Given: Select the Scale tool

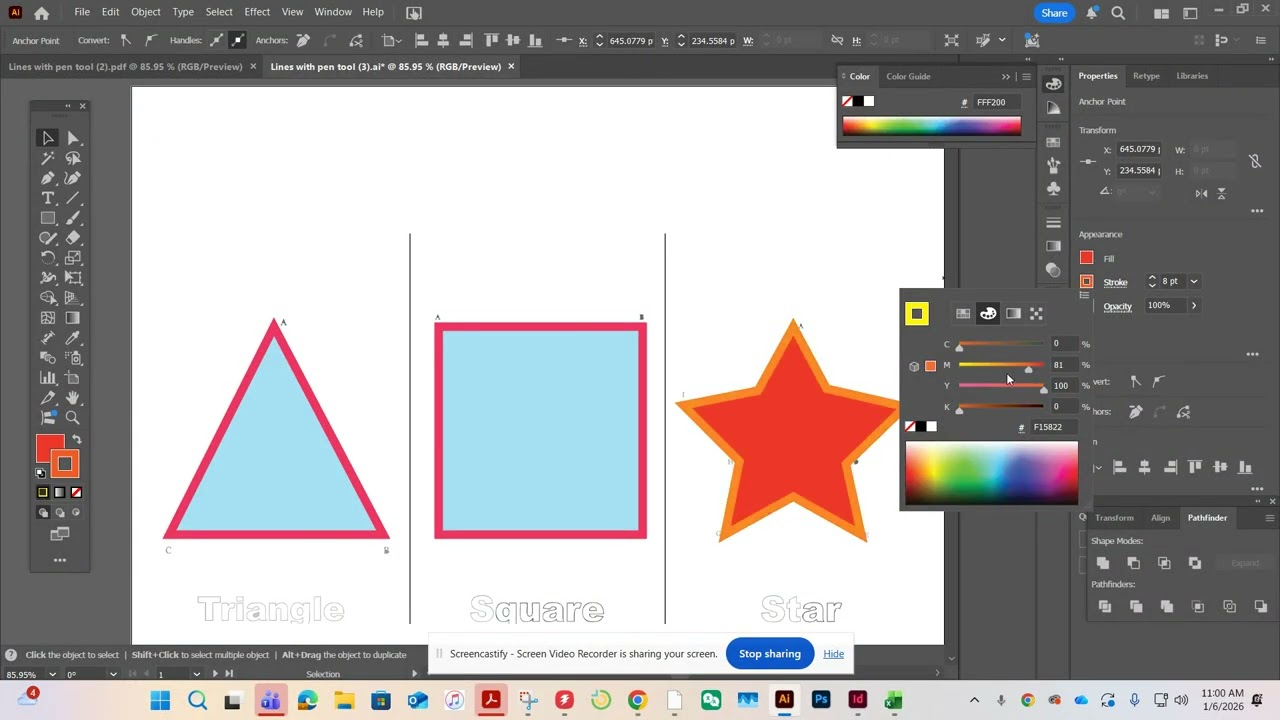Looking at the screenshot, I should (x=73, y=258).
